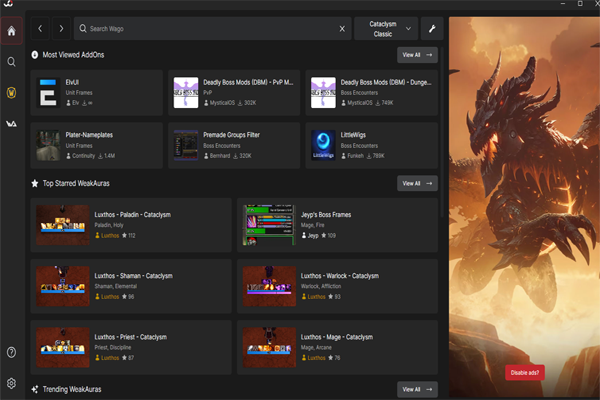Select the LittleWigs addon entry
Viewport: 600px width, 400px height.
click(x=370, y=145)
